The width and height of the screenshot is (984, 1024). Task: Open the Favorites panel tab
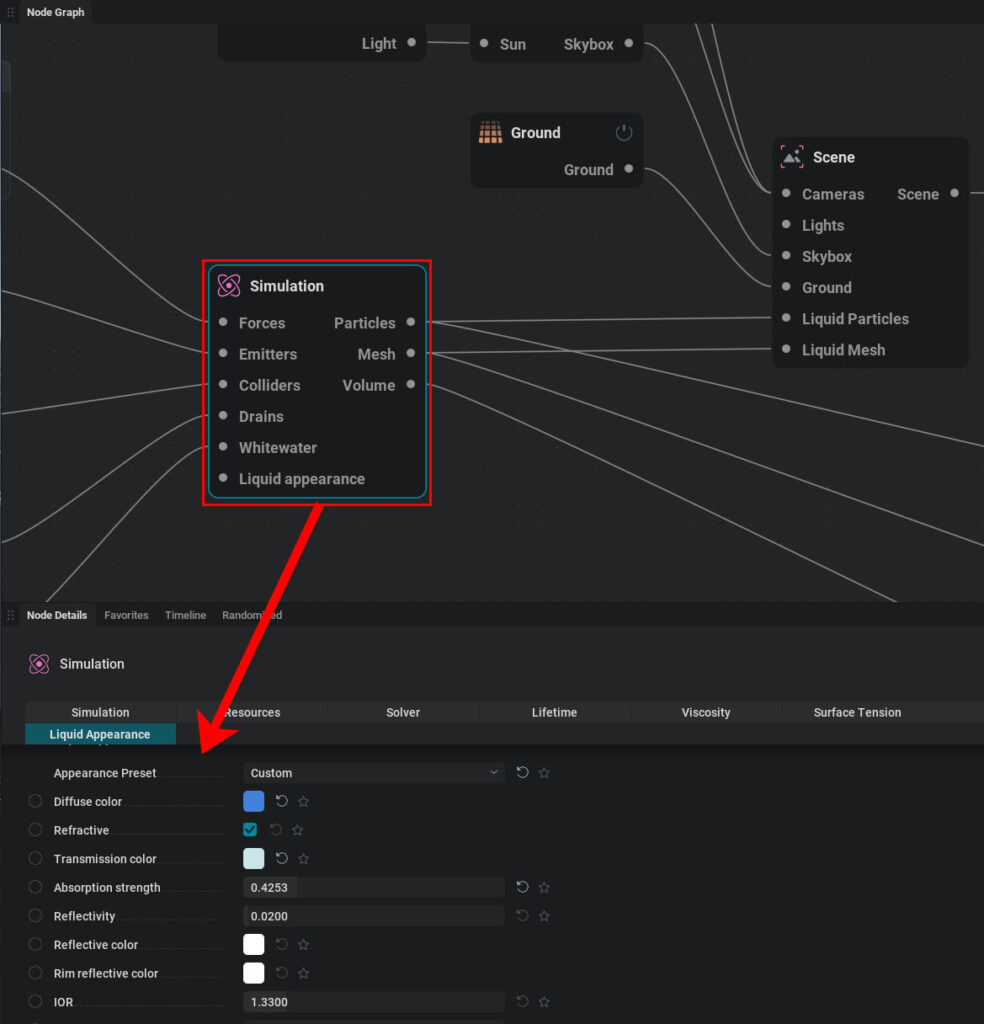126,615
